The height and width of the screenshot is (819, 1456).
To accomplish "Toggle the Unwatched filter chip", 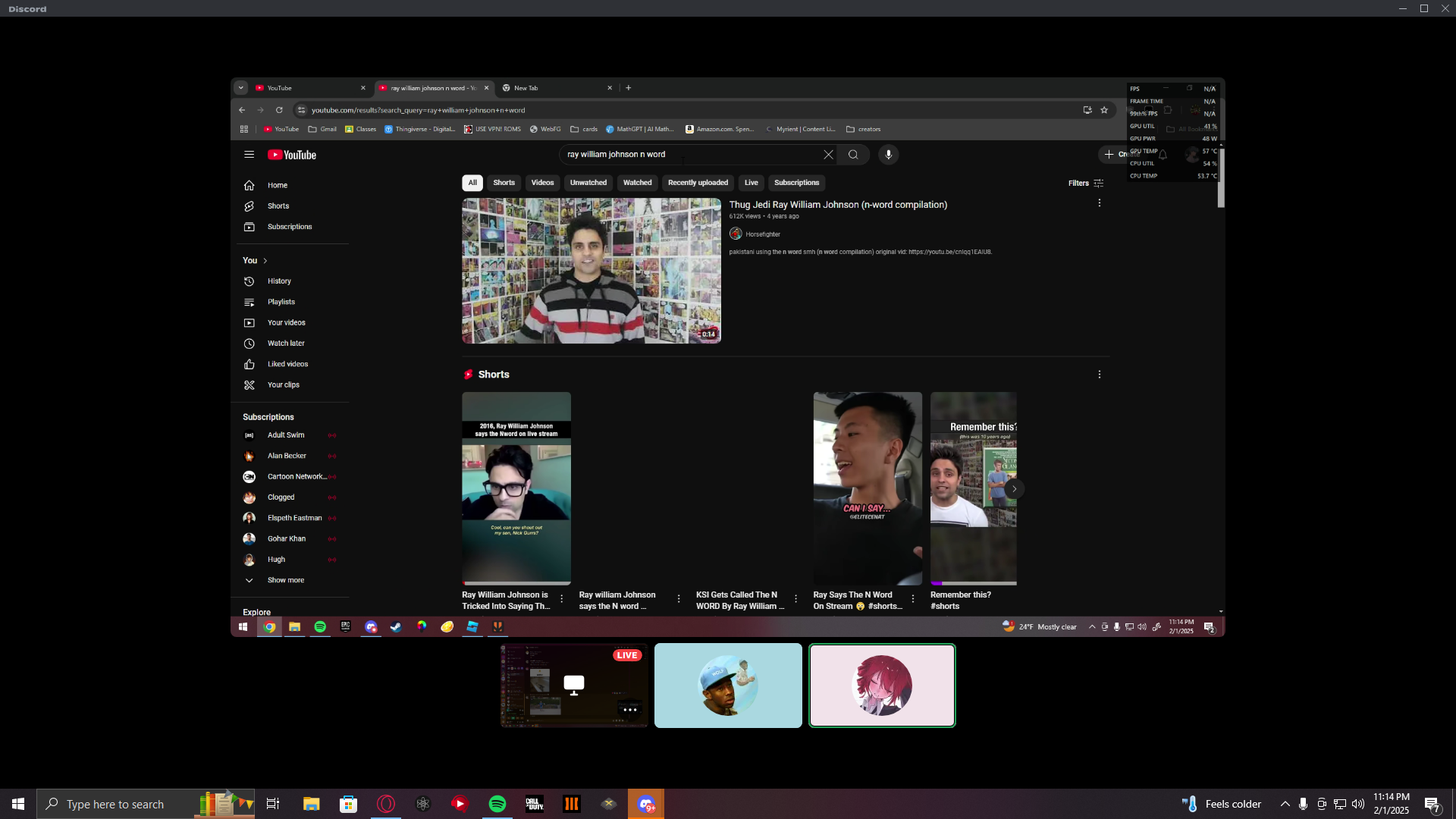I will coord(588,183).
